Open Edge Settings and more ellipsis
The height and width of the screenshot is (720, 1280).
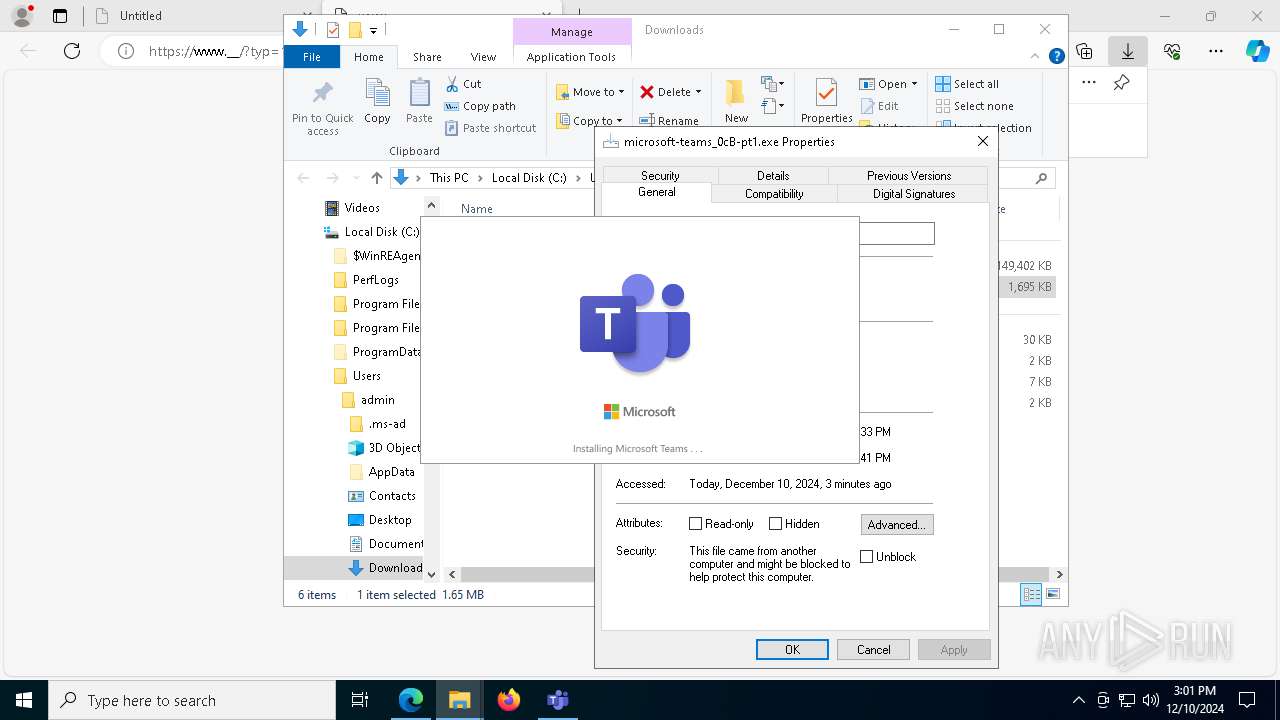tap(1216, 51)
